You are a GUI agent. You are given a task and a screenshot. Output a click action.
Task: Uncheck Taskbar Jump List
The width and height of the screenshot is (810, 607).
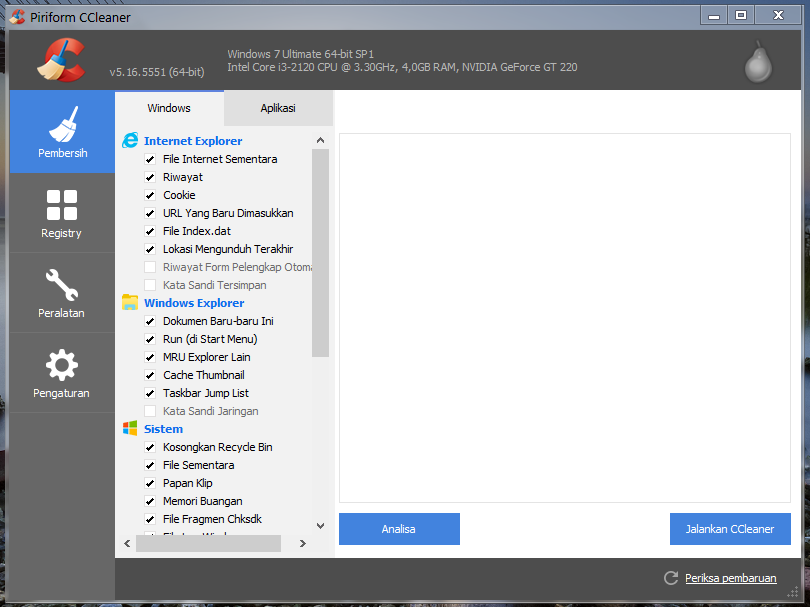(150, 393)
